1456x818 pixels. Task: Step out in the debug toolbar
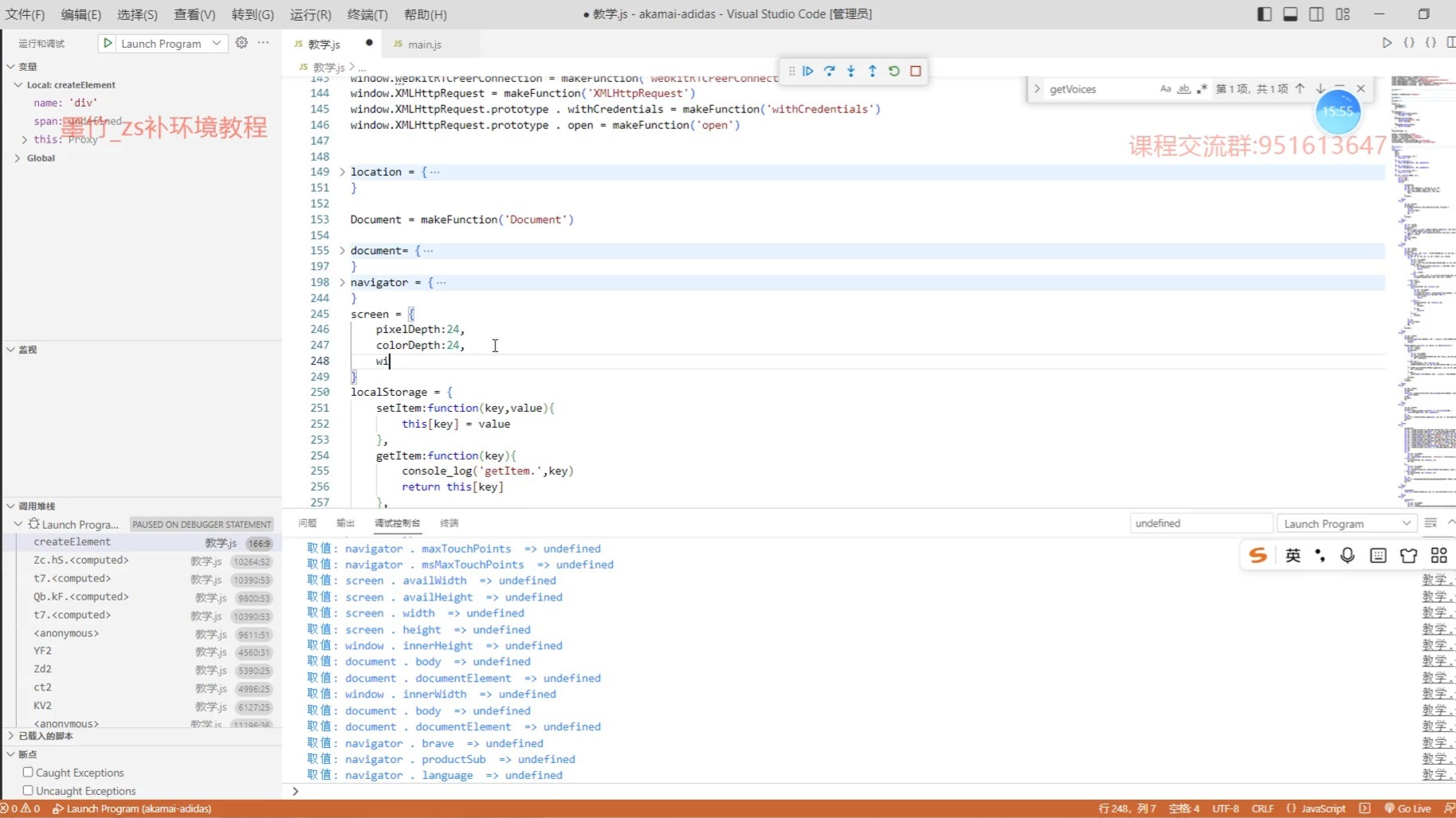point(873,71)
